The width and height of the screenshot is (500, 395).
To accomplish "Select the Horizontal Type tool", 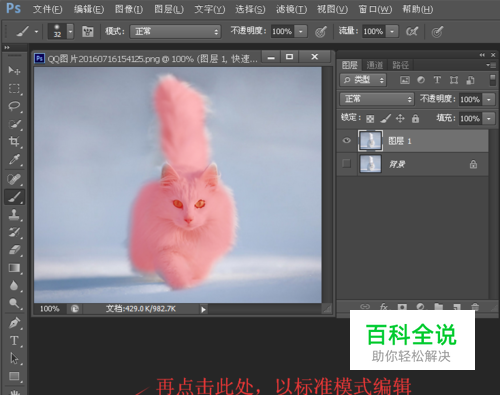I will click(x=14, y=341).
